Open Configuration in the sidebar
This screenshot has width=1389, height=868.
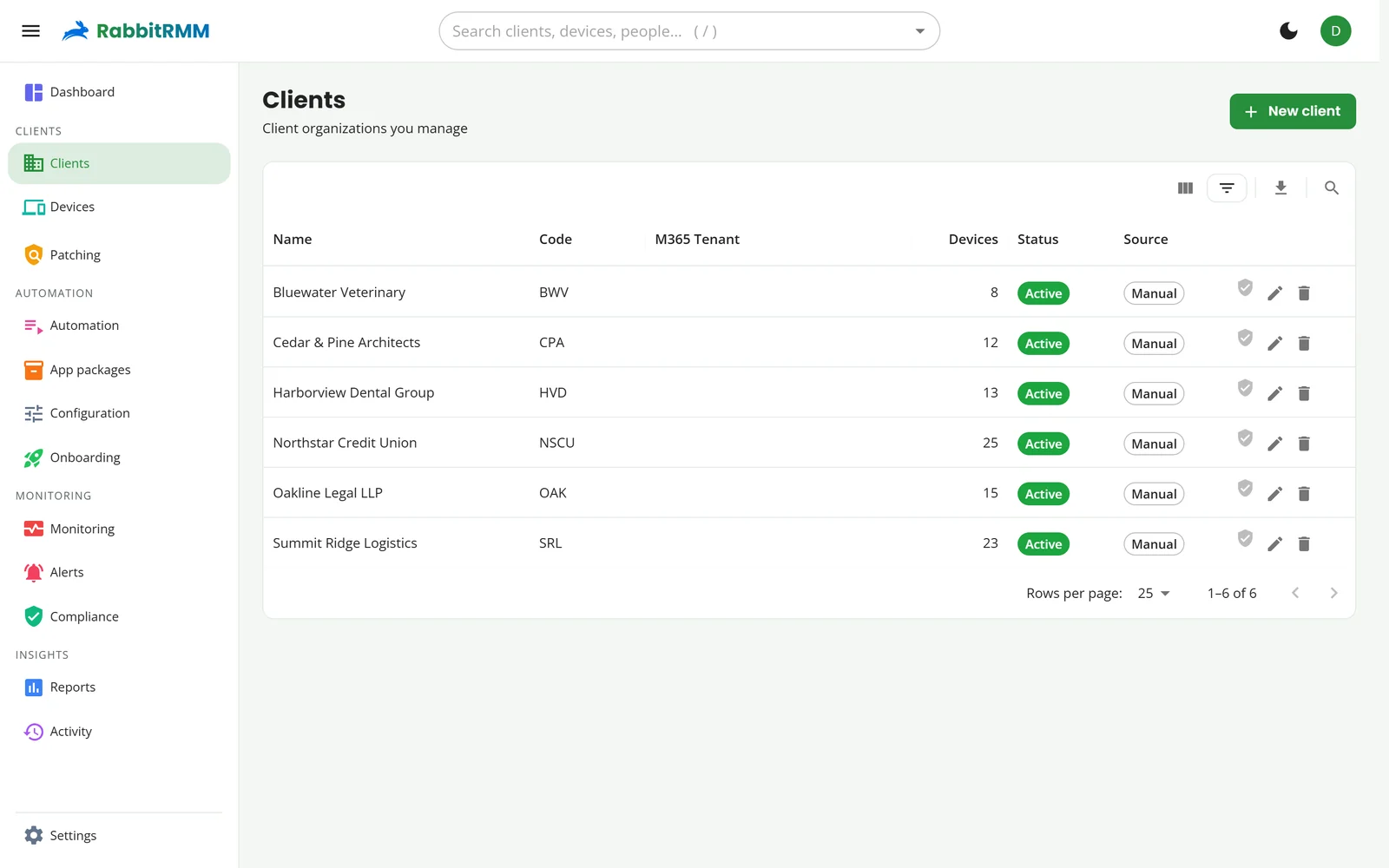119,414
